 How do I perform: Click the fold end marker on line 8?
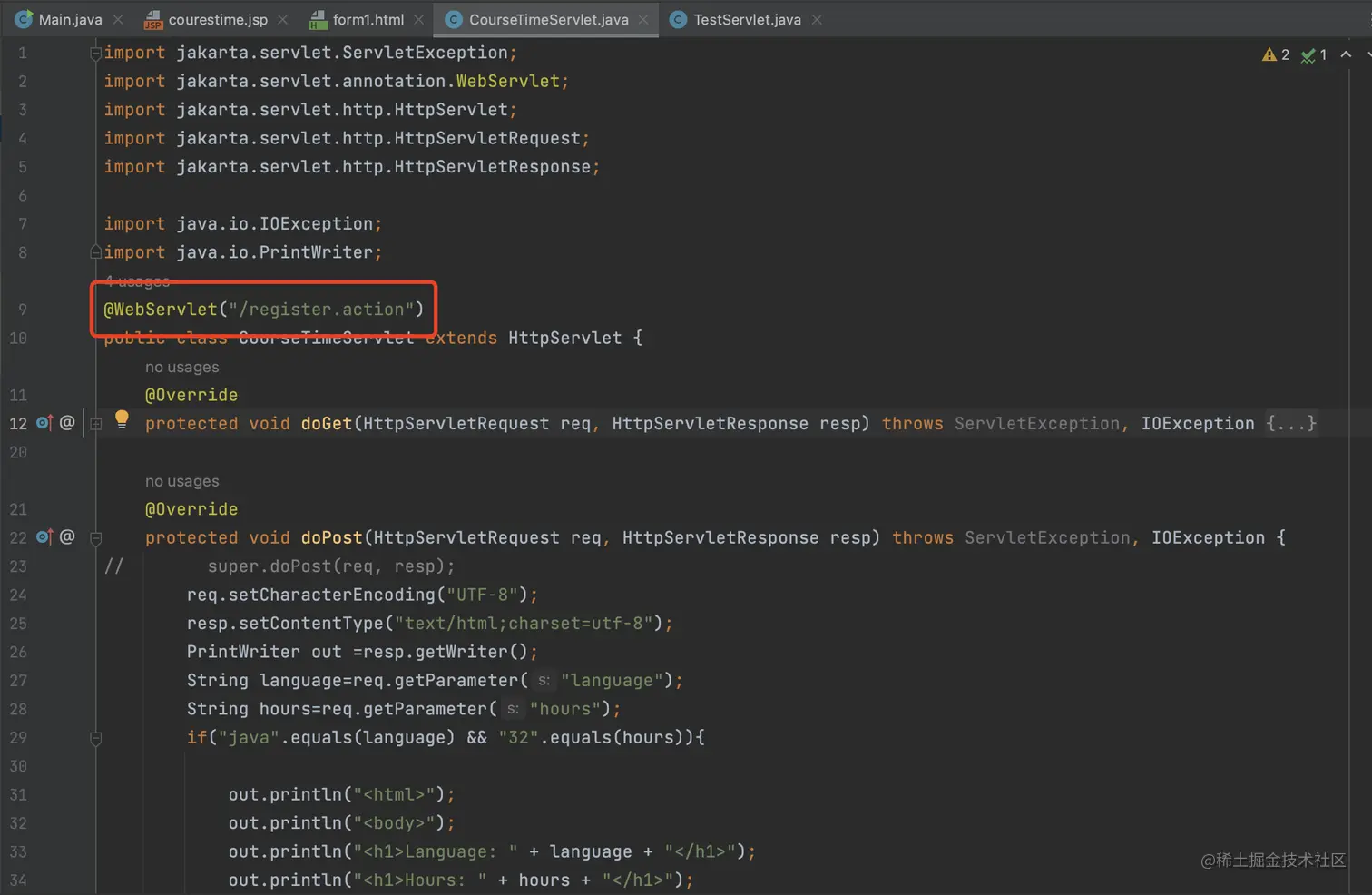pyautogui.click(x=95, y=251)
